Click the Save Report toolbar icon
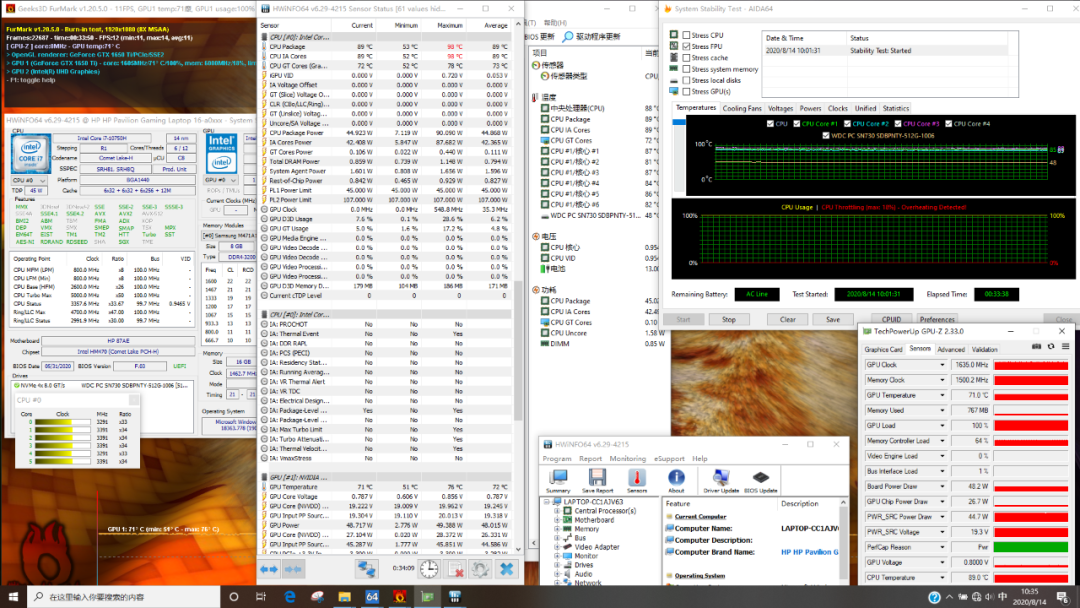 [598, 479]
